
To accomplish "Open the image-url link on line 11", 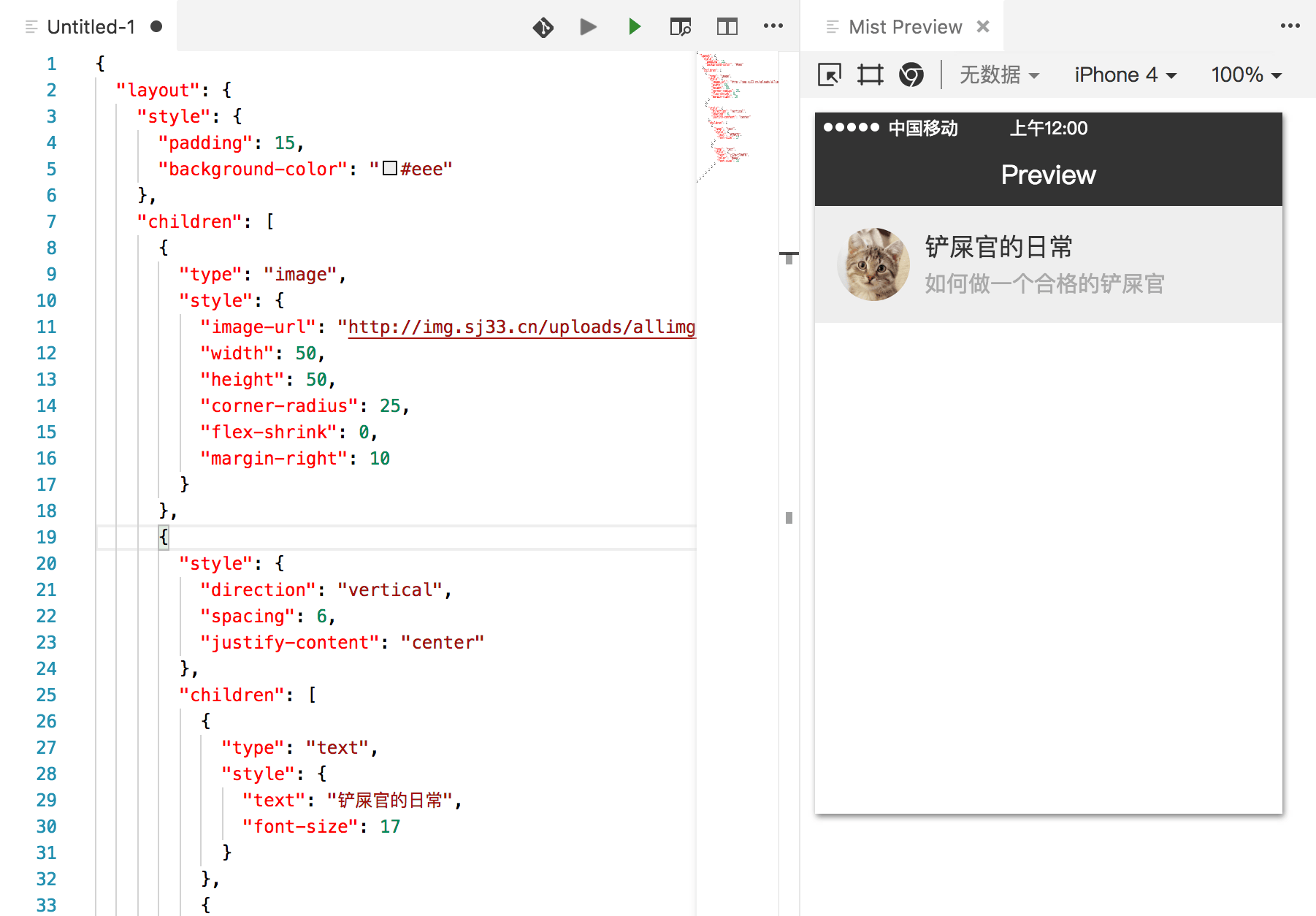I will 521,327.
